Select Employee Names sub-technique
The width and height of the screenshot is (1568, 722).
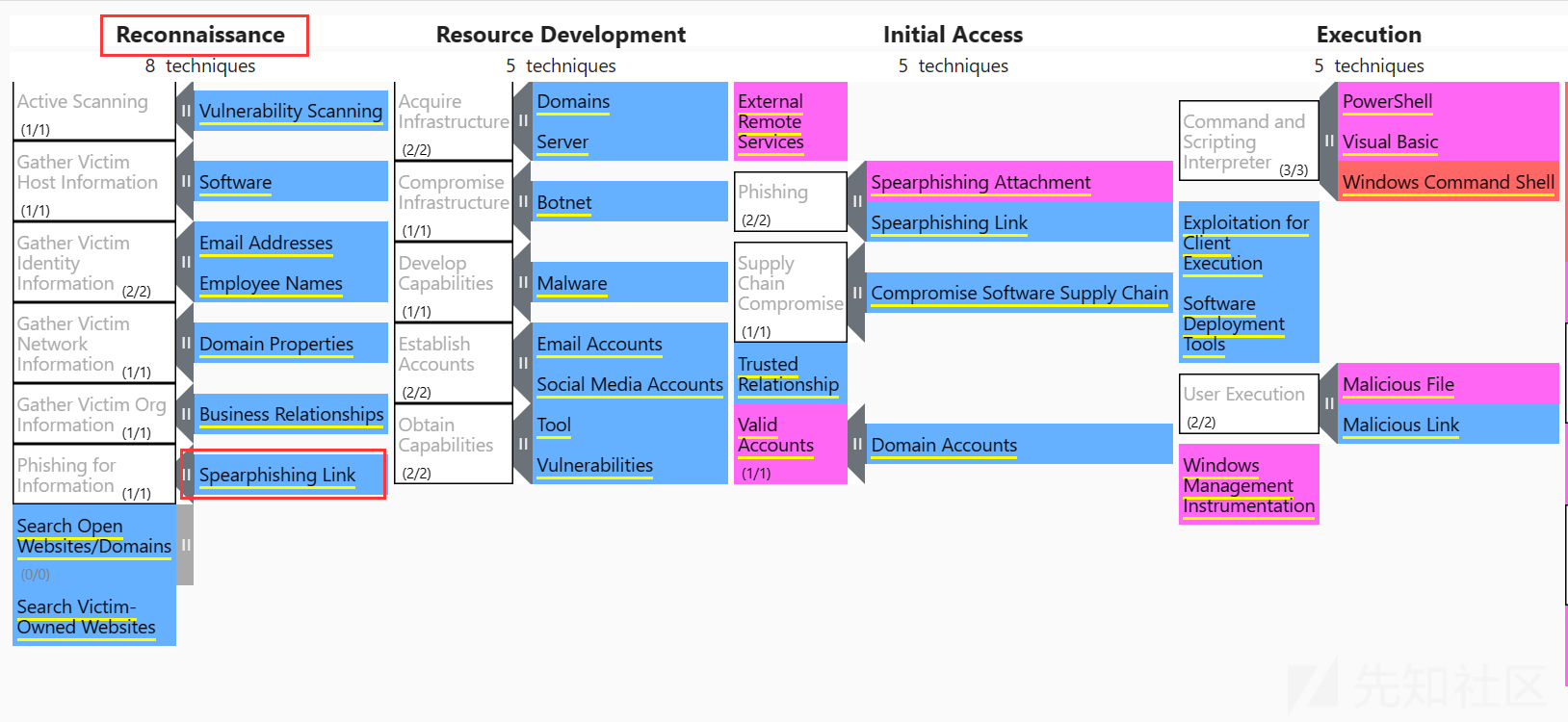point(291,283)
